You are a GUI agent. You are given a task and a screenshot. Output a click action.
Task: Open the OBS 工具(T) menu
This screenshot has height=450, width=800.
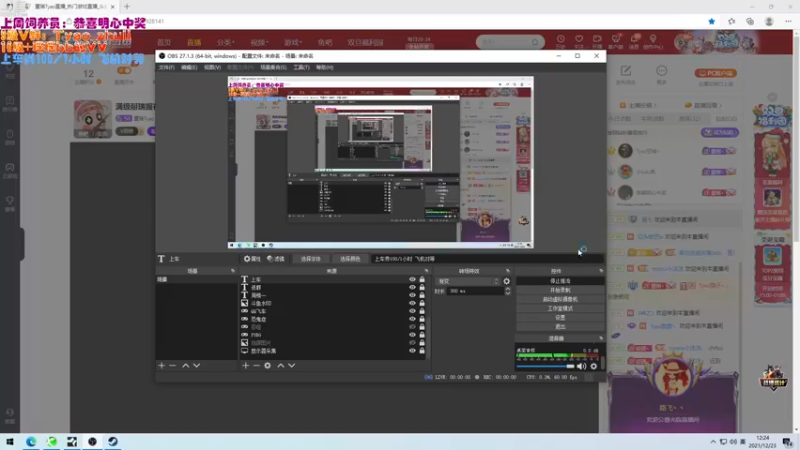[x=301, y=67]
